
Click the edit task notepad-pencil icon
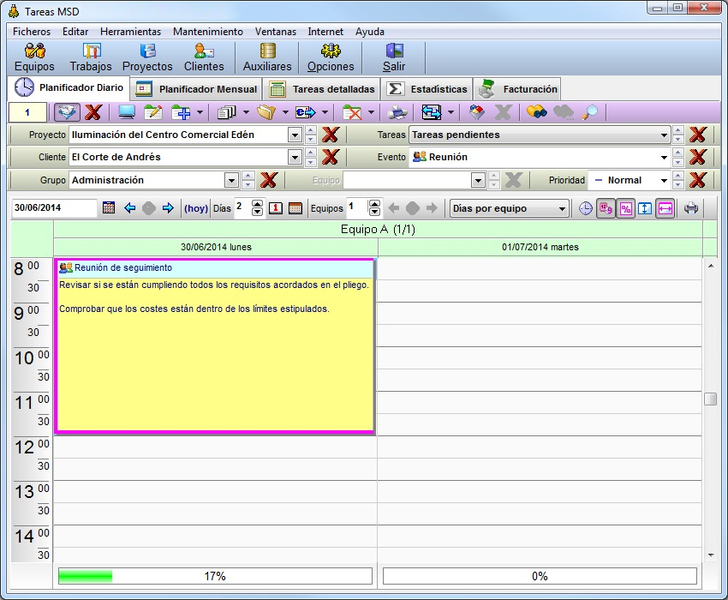pyautogui.click(x=153, y=112)
